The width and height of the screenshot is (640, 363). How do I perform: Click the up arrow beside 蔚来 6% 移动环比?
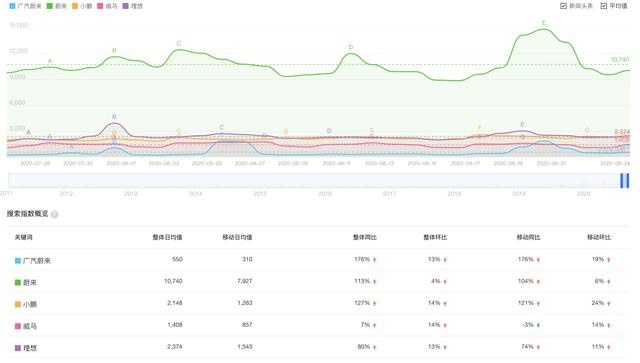609,282
